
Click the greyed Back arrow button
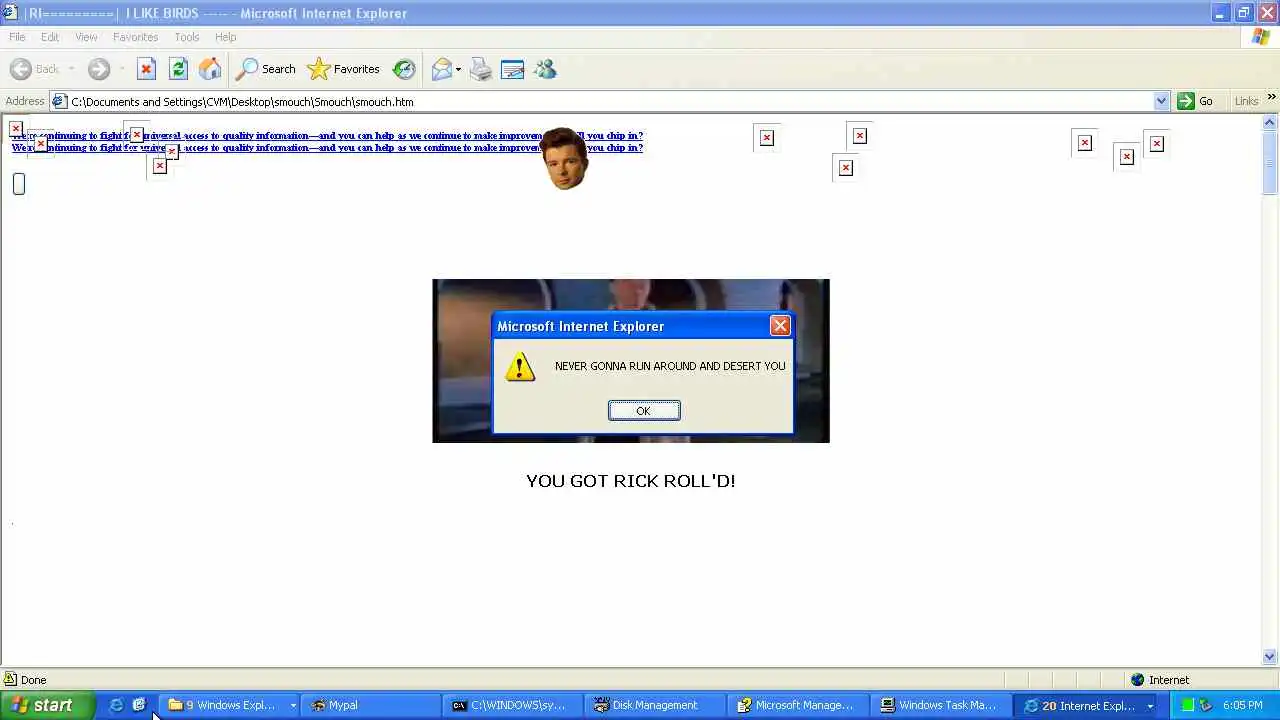point(35,69)
